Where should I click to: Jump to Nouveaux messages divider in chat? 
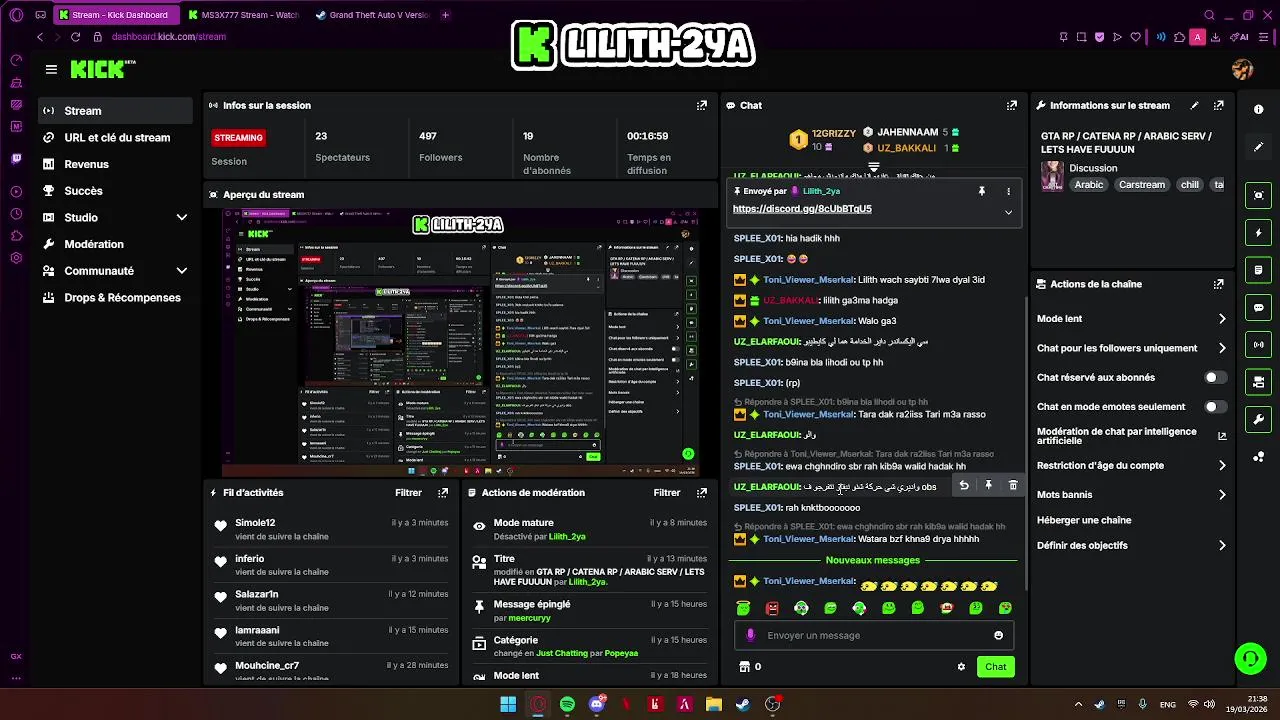pyautogui.click(x=872, y=560)
